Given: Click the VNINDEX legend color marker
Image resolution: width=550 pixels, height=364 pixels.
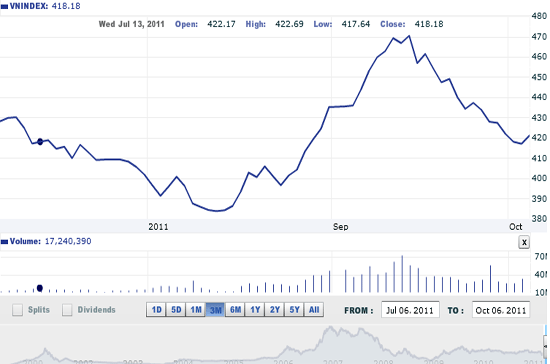Looking at the screenshot, I should point(4,7).
